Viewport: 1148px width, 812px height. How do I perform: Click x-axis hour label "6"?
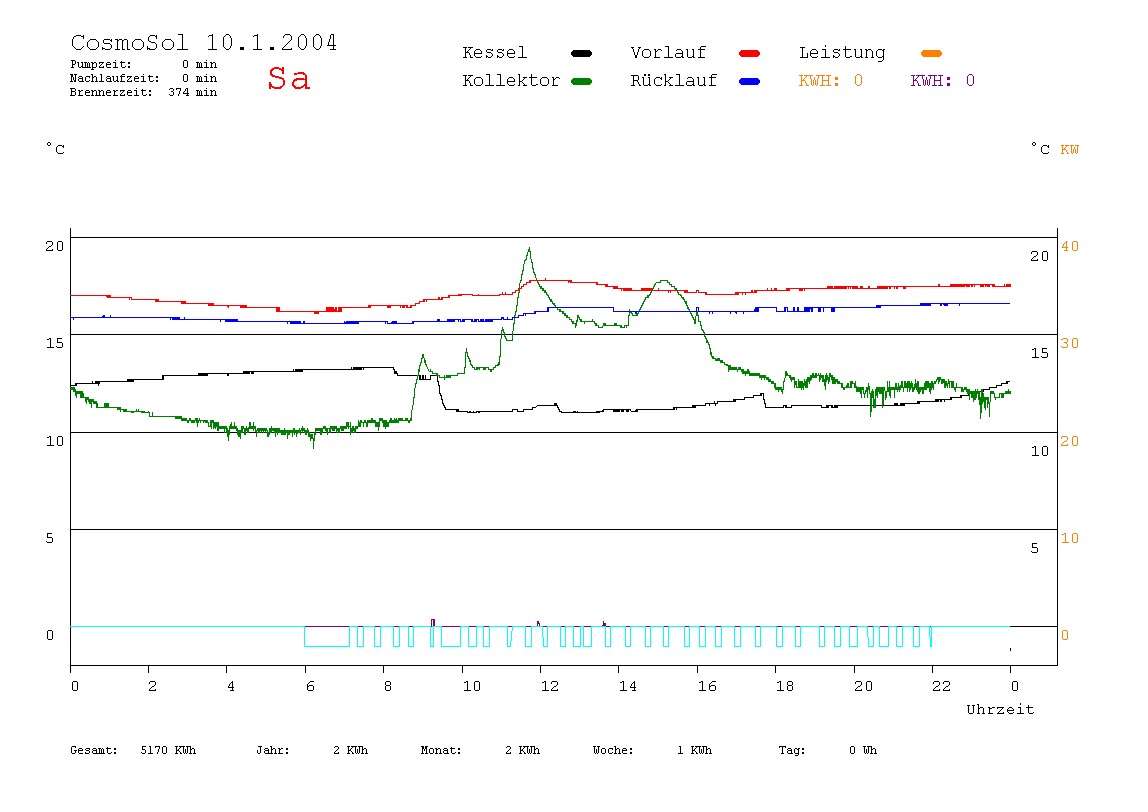tap(310, 686)
